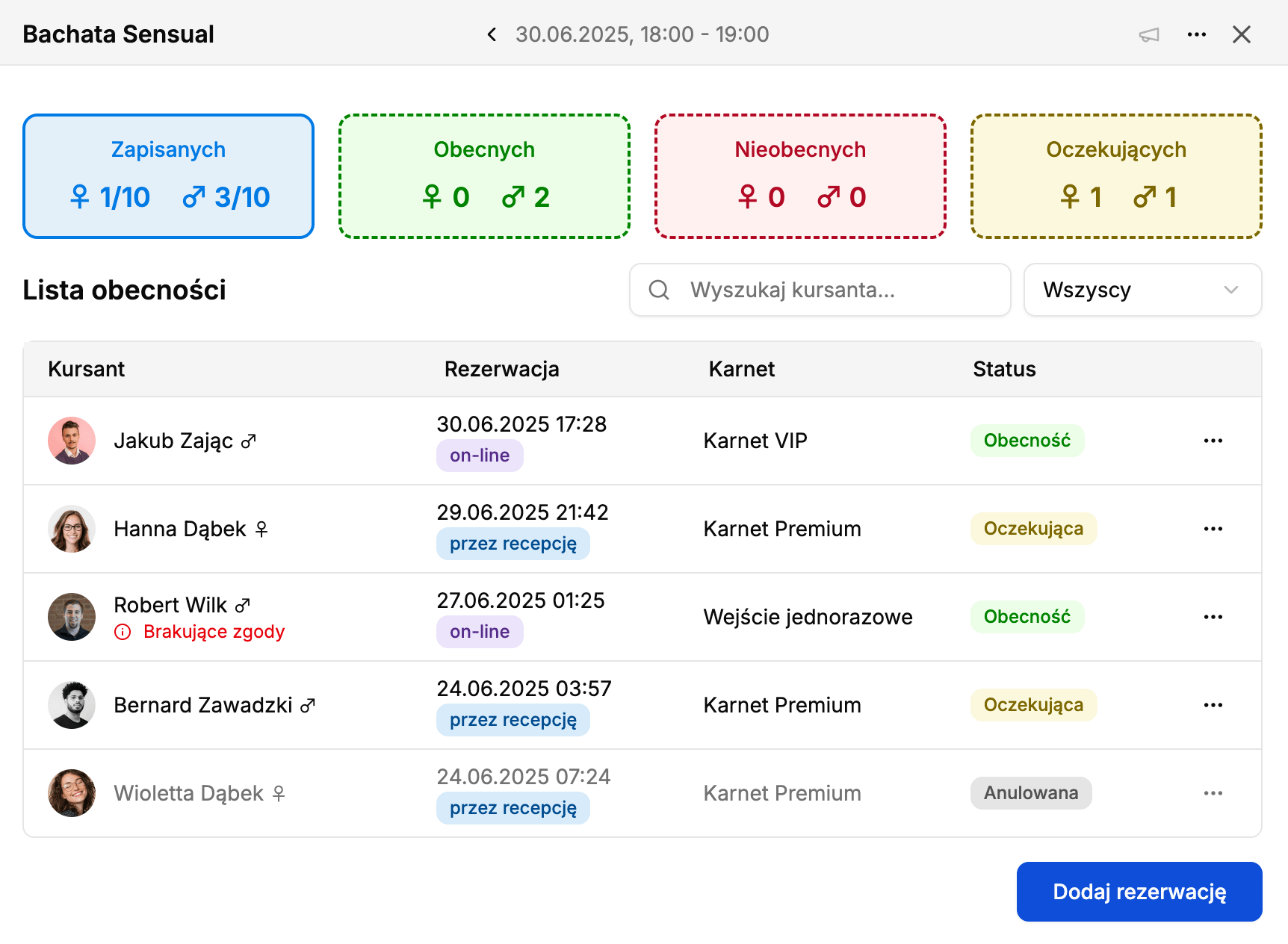Open the header three-dots options menu

point(1197,34)
